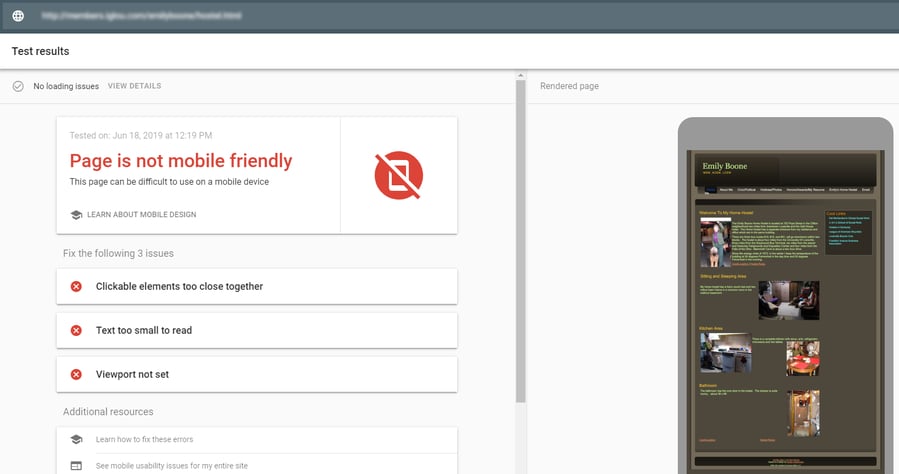Click graduation cap icon beside Learn About Mobile Design
Viewport: 899px width, 474px height.
[76, 215]
